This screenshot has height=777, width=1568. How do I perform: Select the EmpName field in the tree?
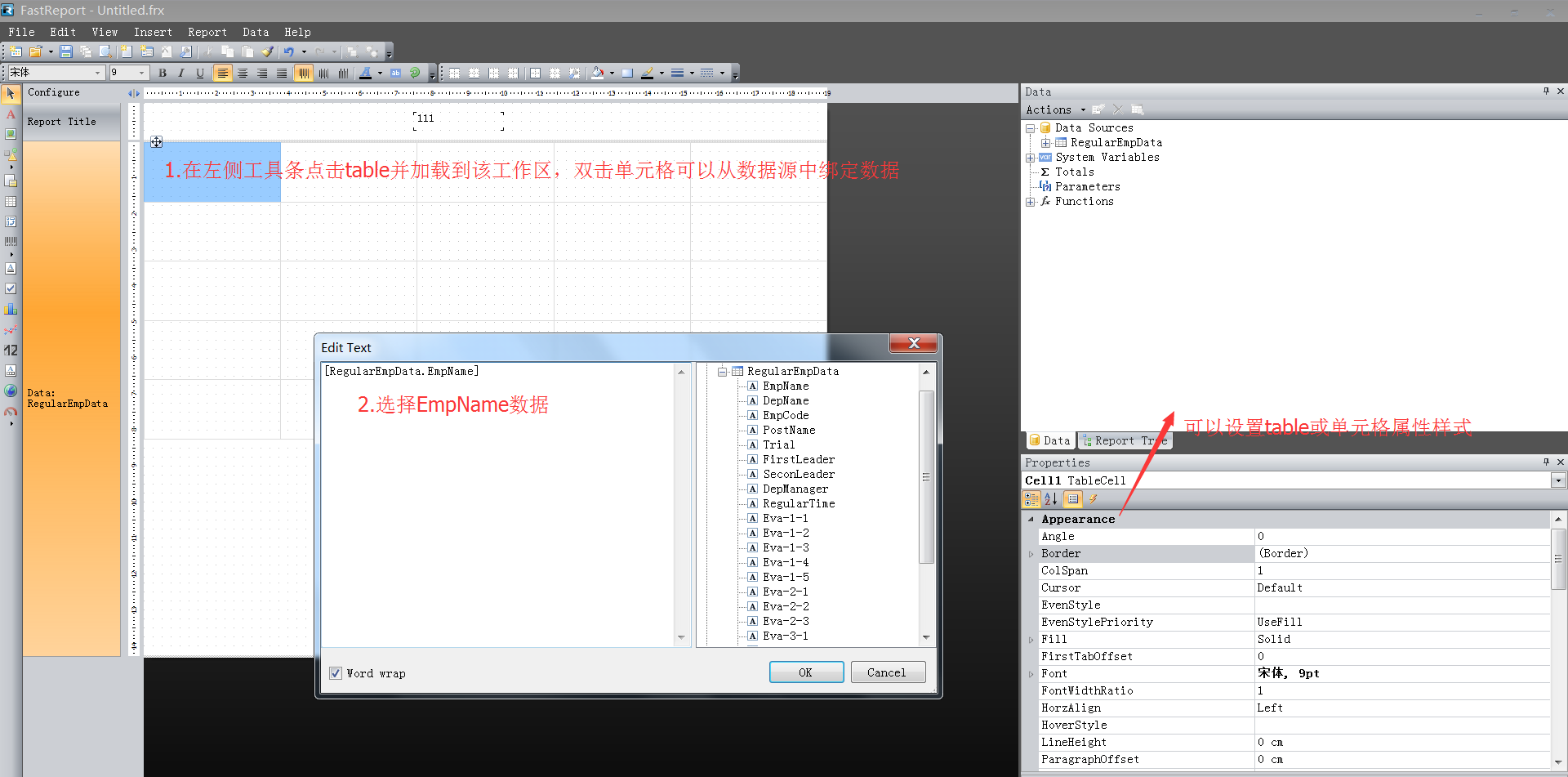click(786, 386)
